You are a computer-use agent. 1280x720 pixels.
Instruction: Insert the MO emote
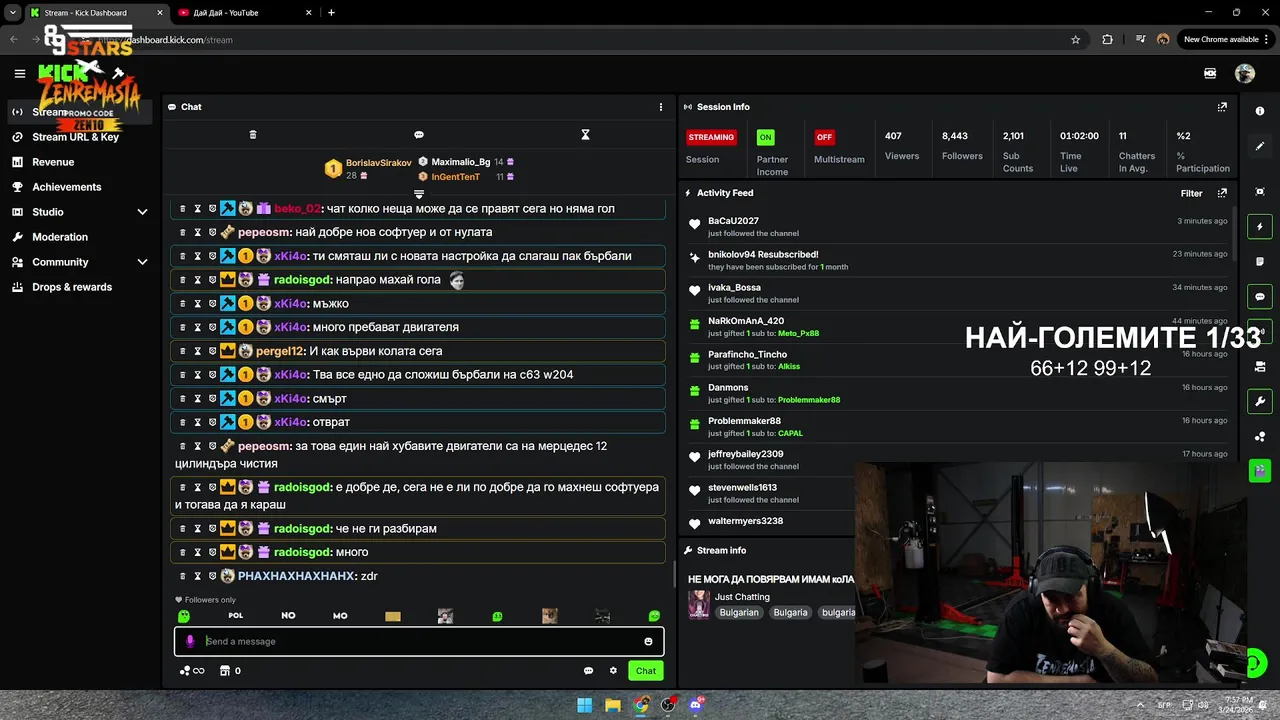pyautogui.click(x=340, y=616)
